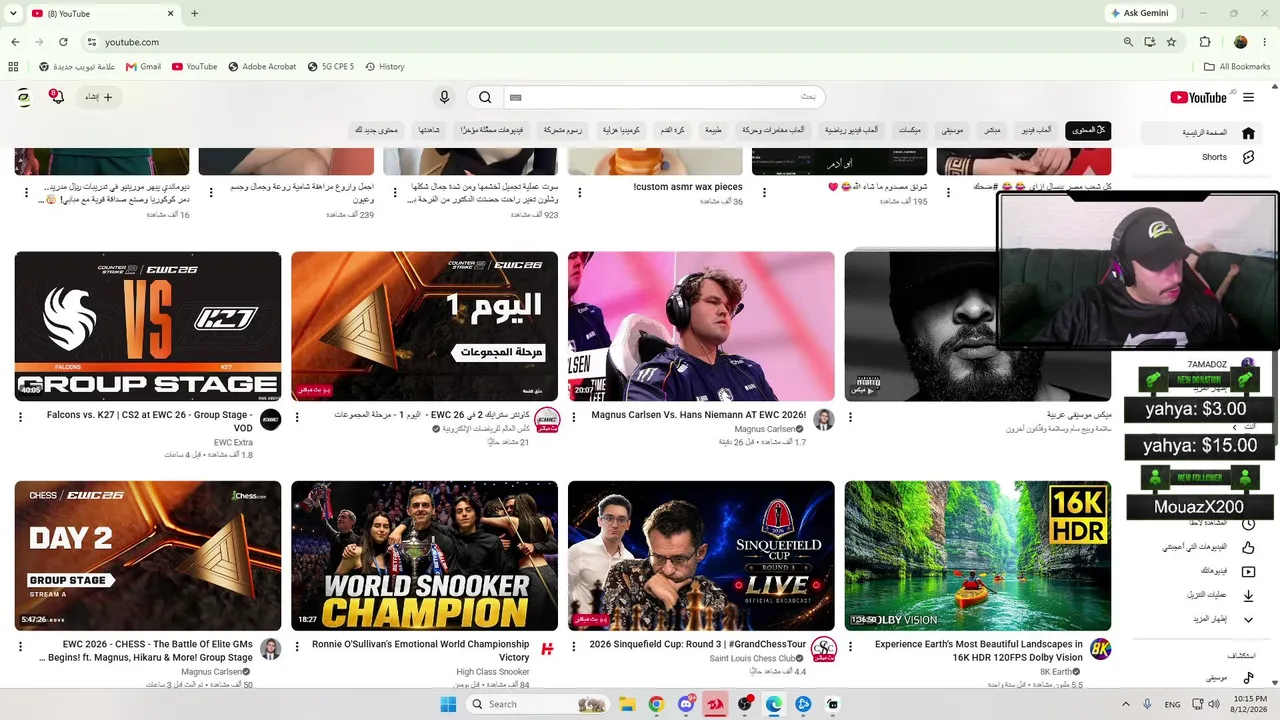Screen dimensions: 1280x720
Task: Filter by the 'موسيقى' chip
Action: [x=952, y=130]
